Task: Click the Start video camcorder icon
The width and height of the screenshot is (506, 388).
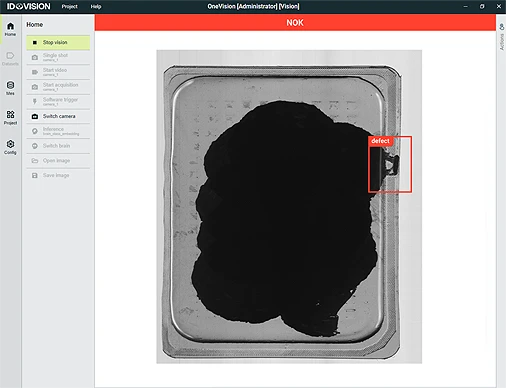Action: coord(35,72)
